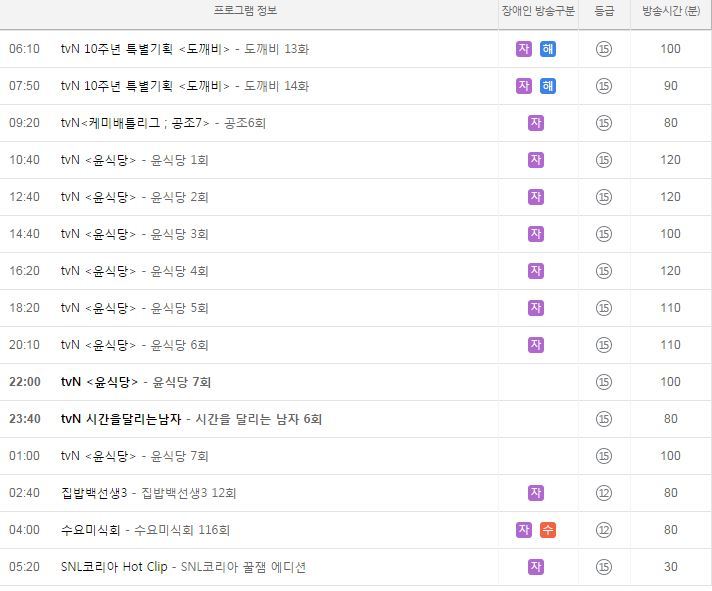
Task: Open the 06:10 program 도깨비 13화
Action: [185, 49]
